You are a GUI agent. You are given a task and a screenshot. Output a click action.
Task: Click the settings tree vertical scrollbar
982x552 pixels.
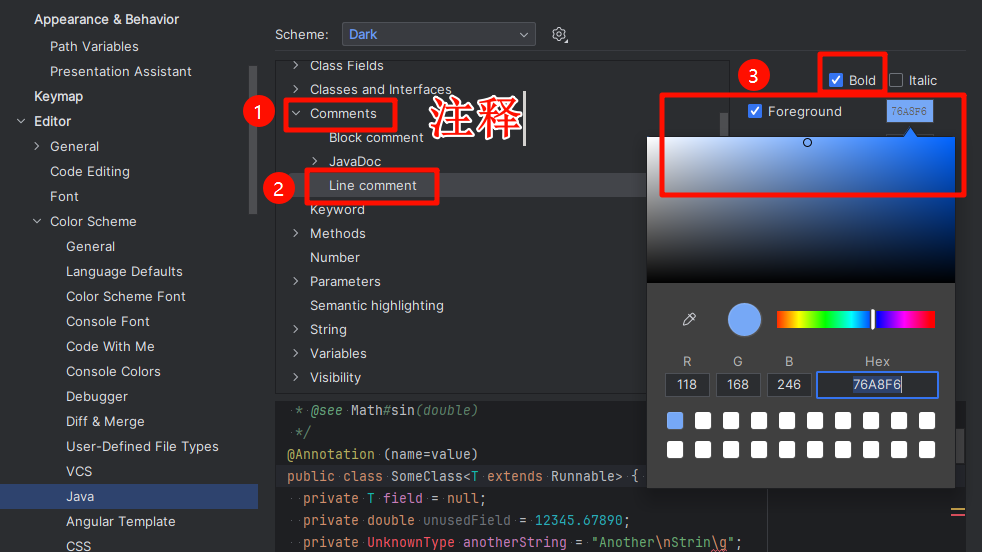tap(253, 140)
